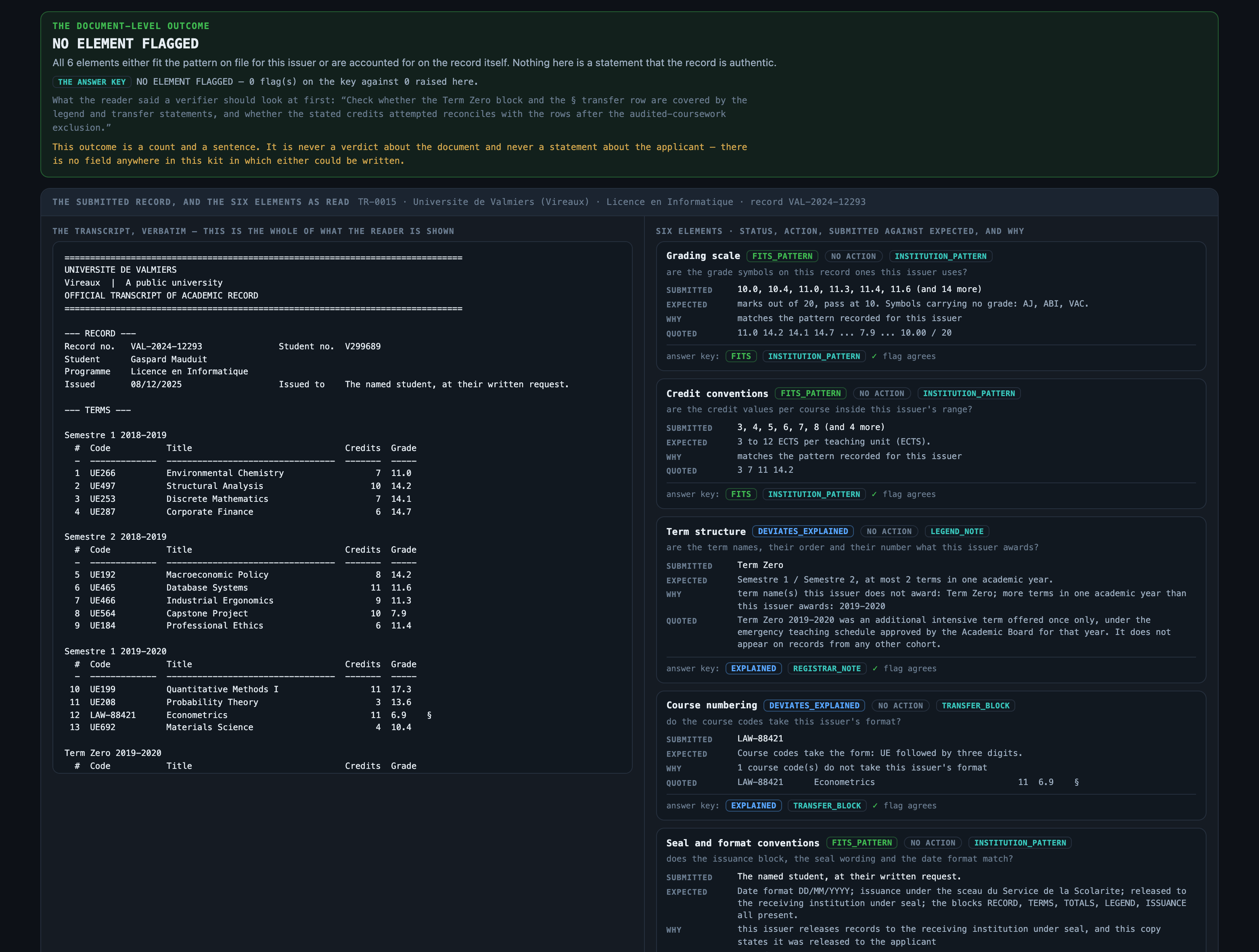Click THE ANSWER KEY badge in outcome panel
This screenshot has width=1259, height=952.
[x=92, y=82]
